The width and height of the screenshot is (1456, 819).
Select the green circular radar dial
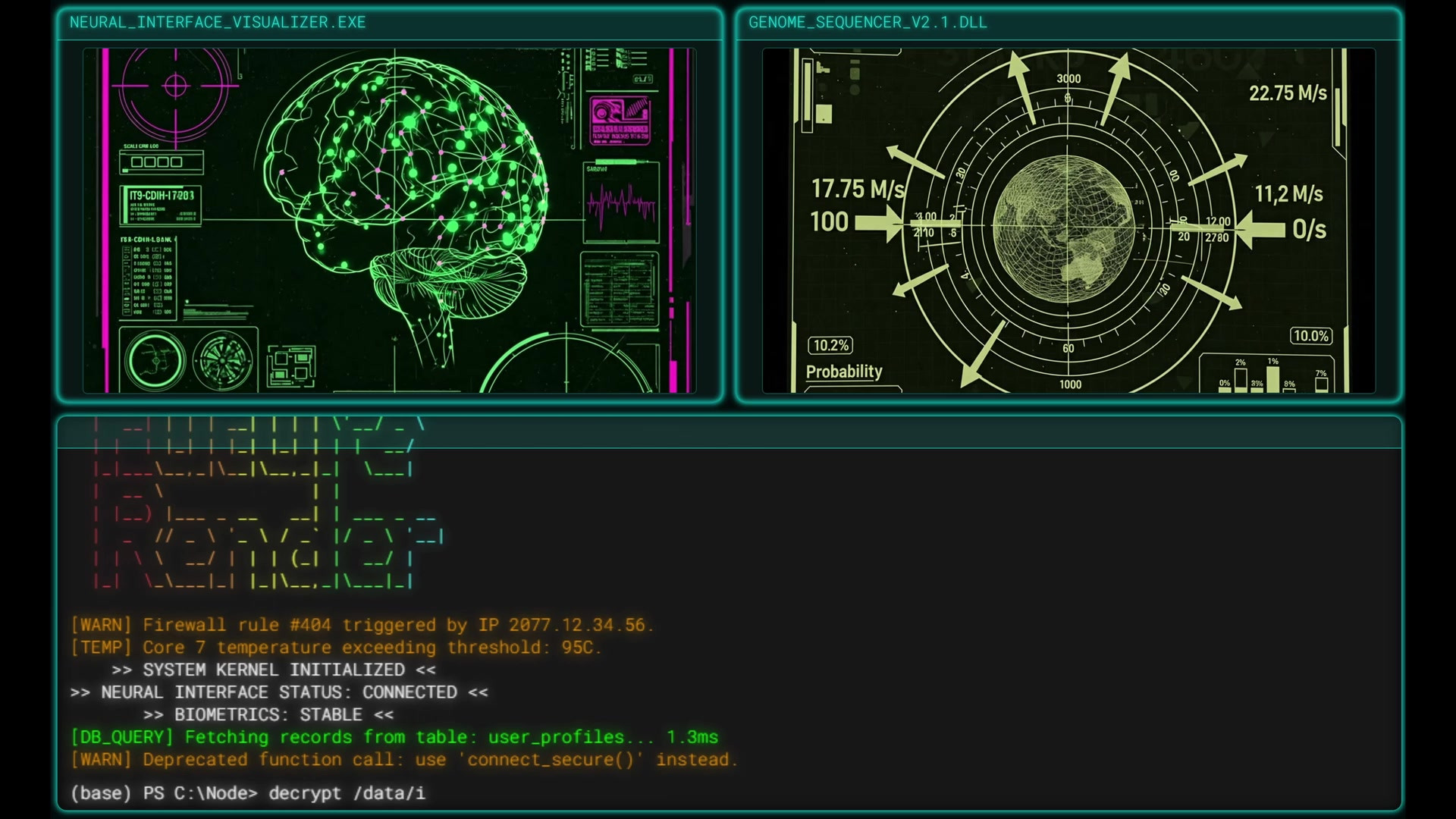156,361
